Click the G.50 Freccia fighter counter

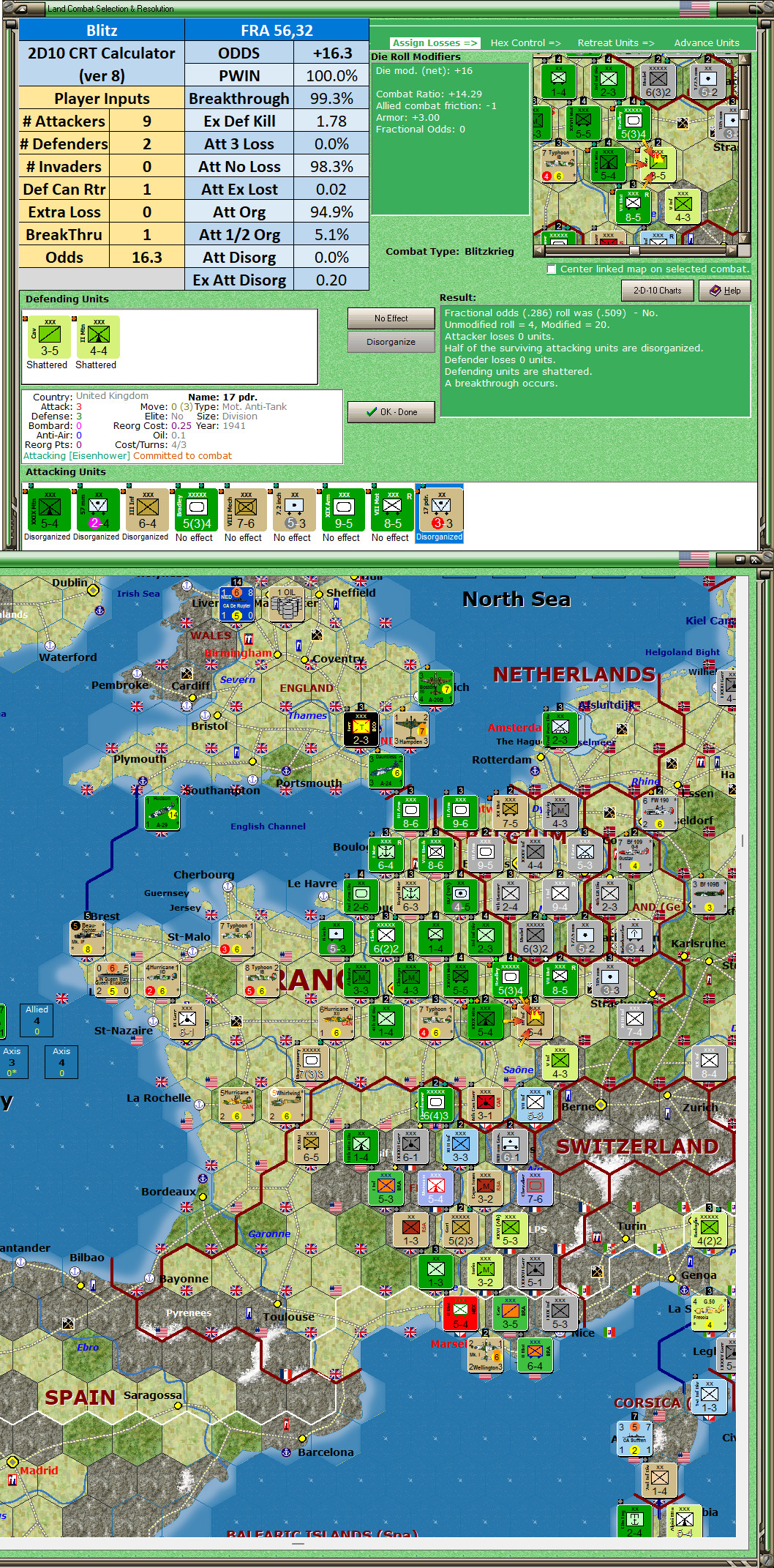(x=709, y=1313)
